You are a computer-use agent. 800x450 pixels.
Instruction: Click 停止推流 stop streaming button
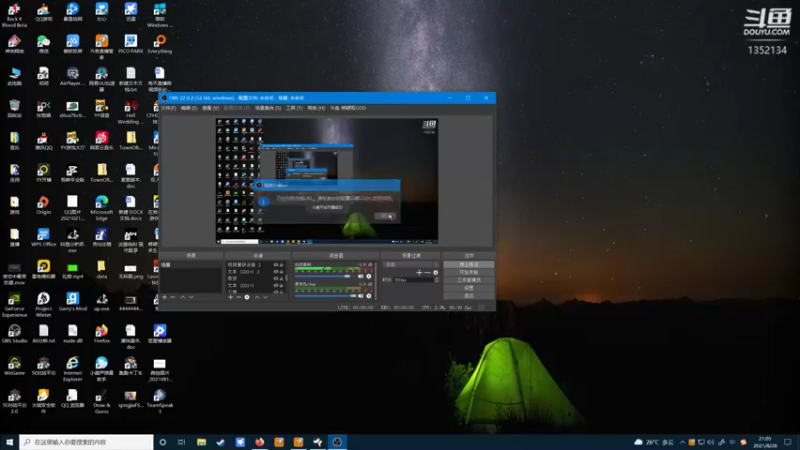click(468, 265)
